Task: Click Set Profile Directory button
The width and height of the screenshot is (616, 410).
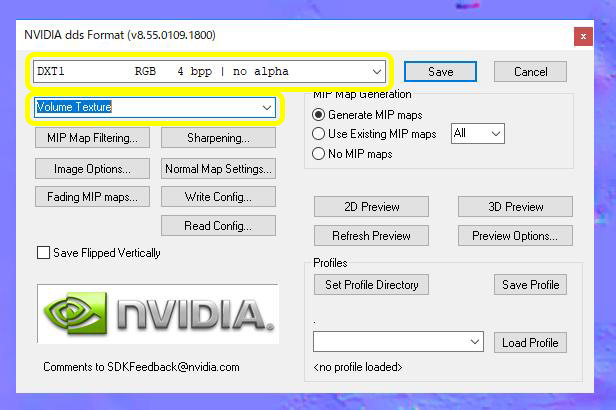Action: pyautogui.click(x=371, y=284)
